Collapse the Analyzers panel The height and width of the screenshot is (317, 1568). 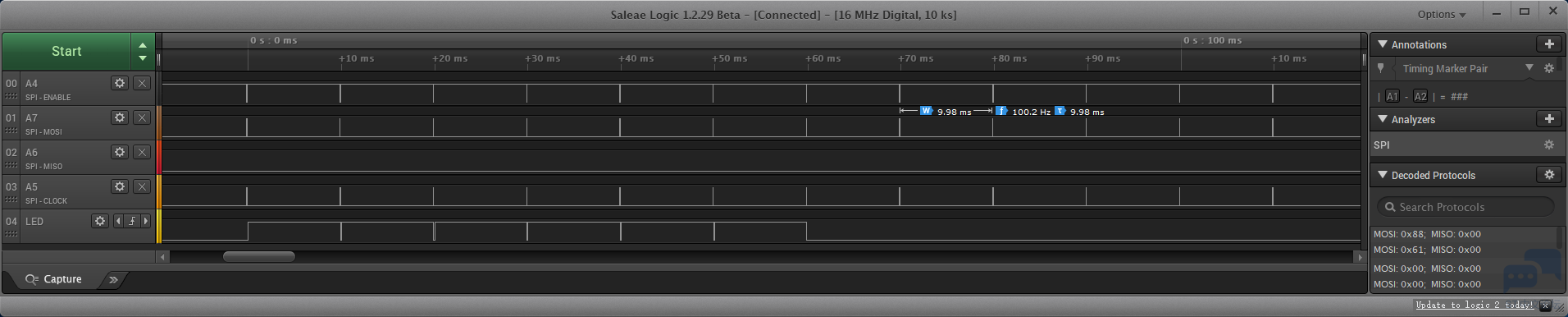1383,119
